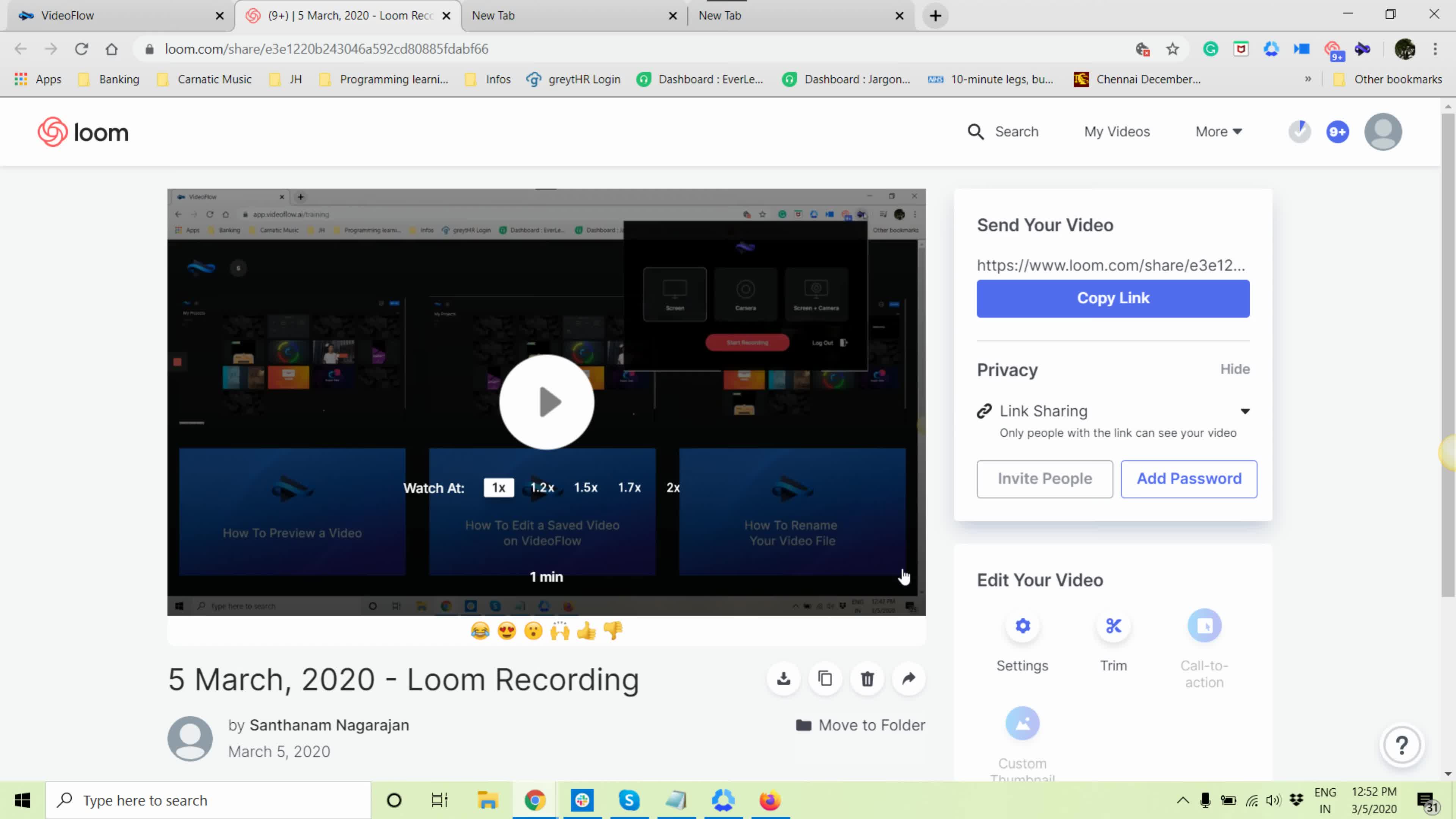This screenshot has height=819, width=1456.
Task: Hide the Privacy section
Action: point(1235,369)
